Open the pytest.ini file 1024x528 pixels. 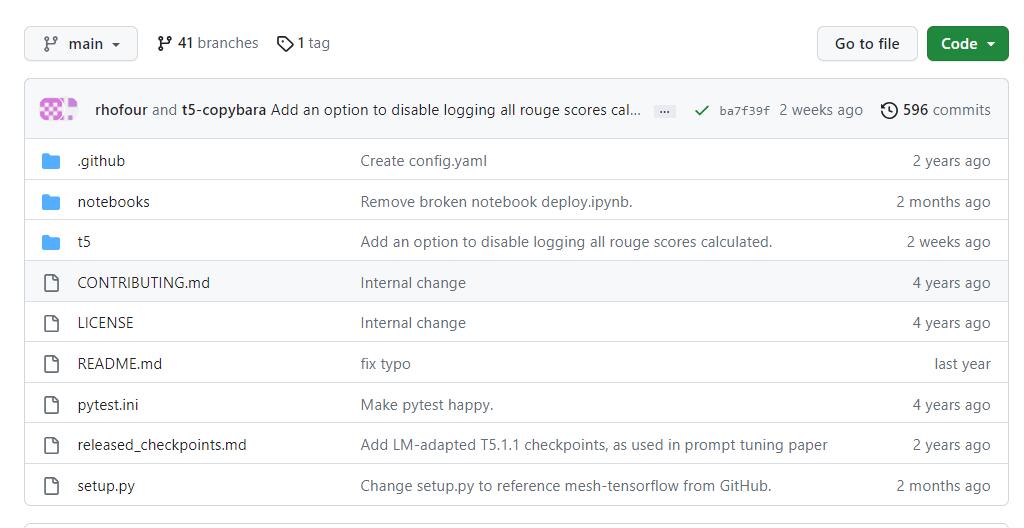107,405
